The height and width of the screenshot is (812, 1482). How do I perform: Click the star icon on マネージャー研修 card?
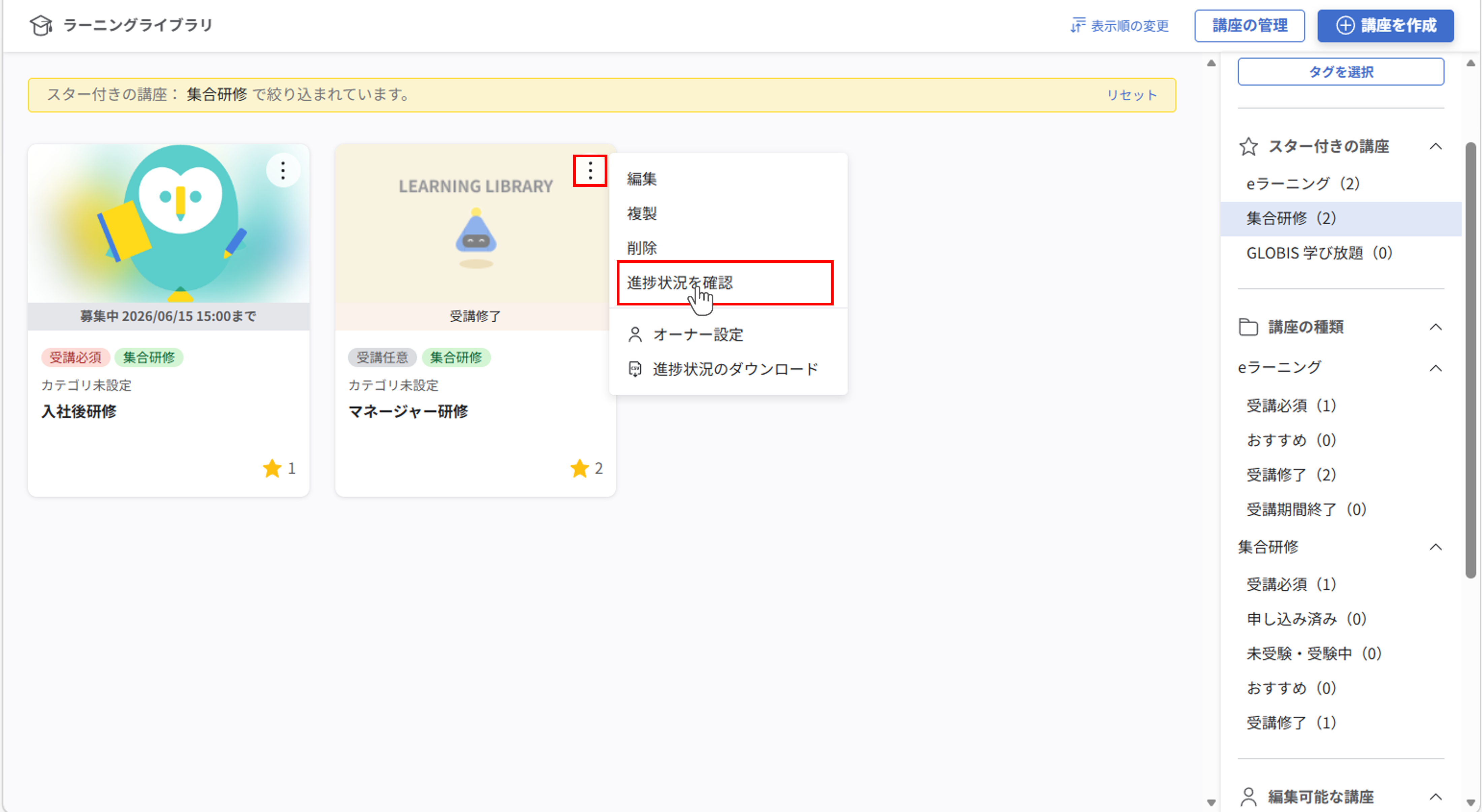(579, 468)
